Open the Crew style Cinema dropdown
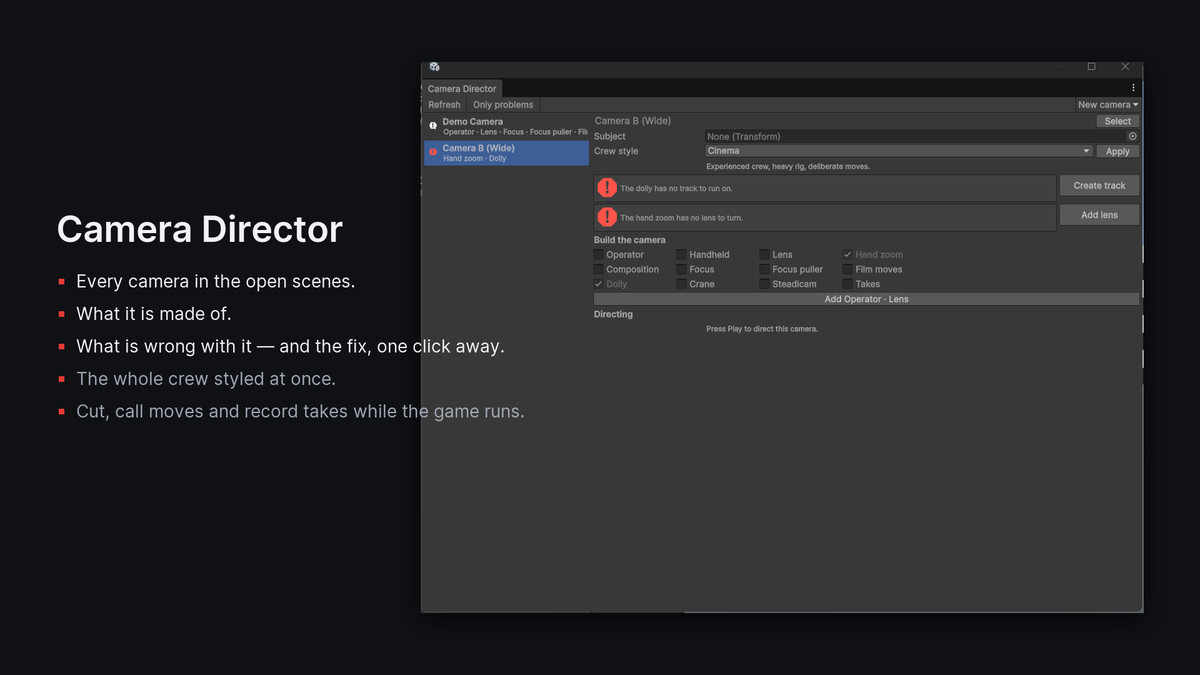 pyautogui.click(x=899, y=151)
